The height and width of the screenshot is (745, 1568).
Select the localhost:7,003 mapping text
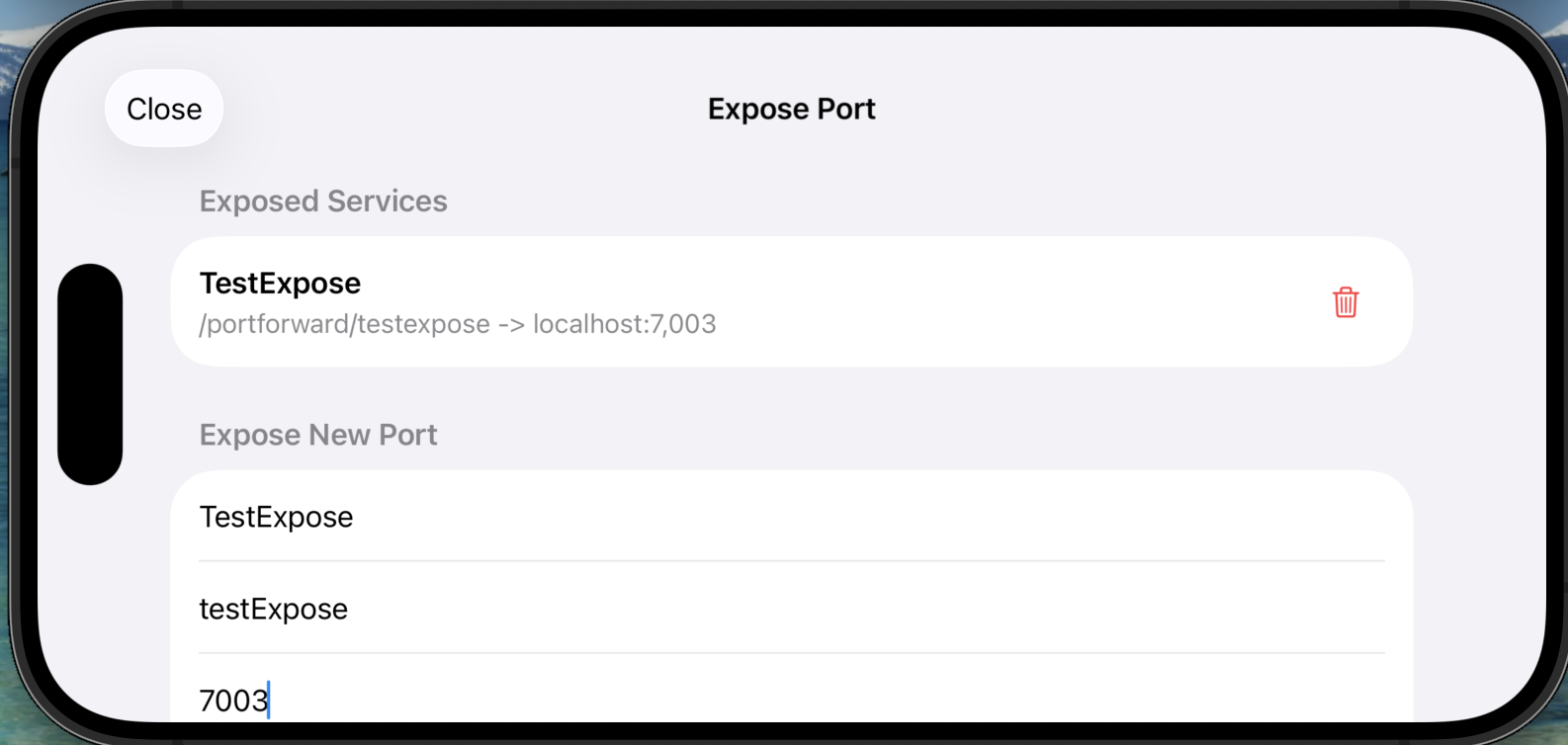pos(623,324)
